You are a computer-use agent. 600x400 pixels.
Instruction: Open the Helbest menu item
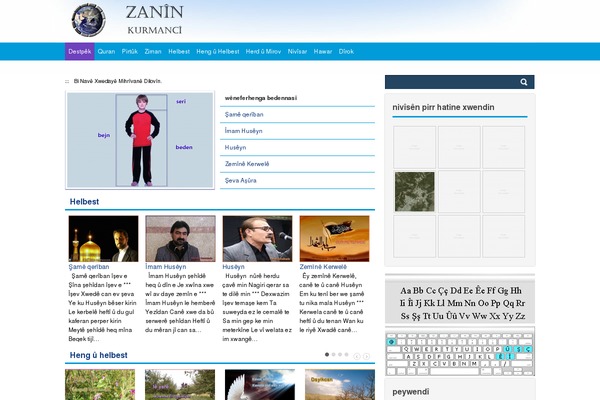(x=179, y=51)
